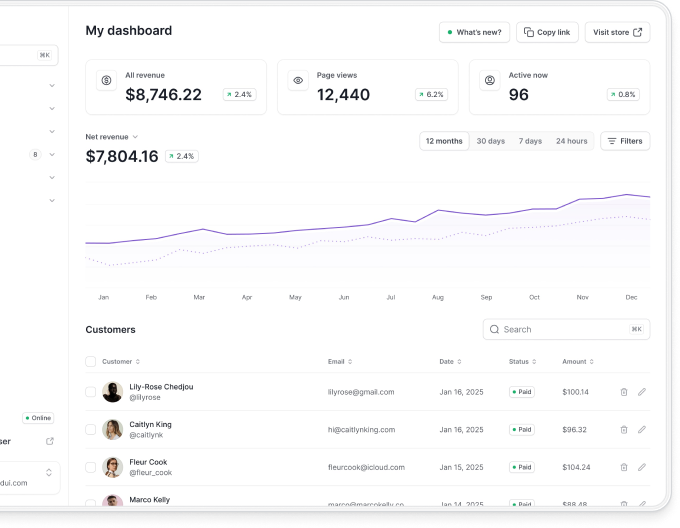Click the Active now user icon

(490, 80)
